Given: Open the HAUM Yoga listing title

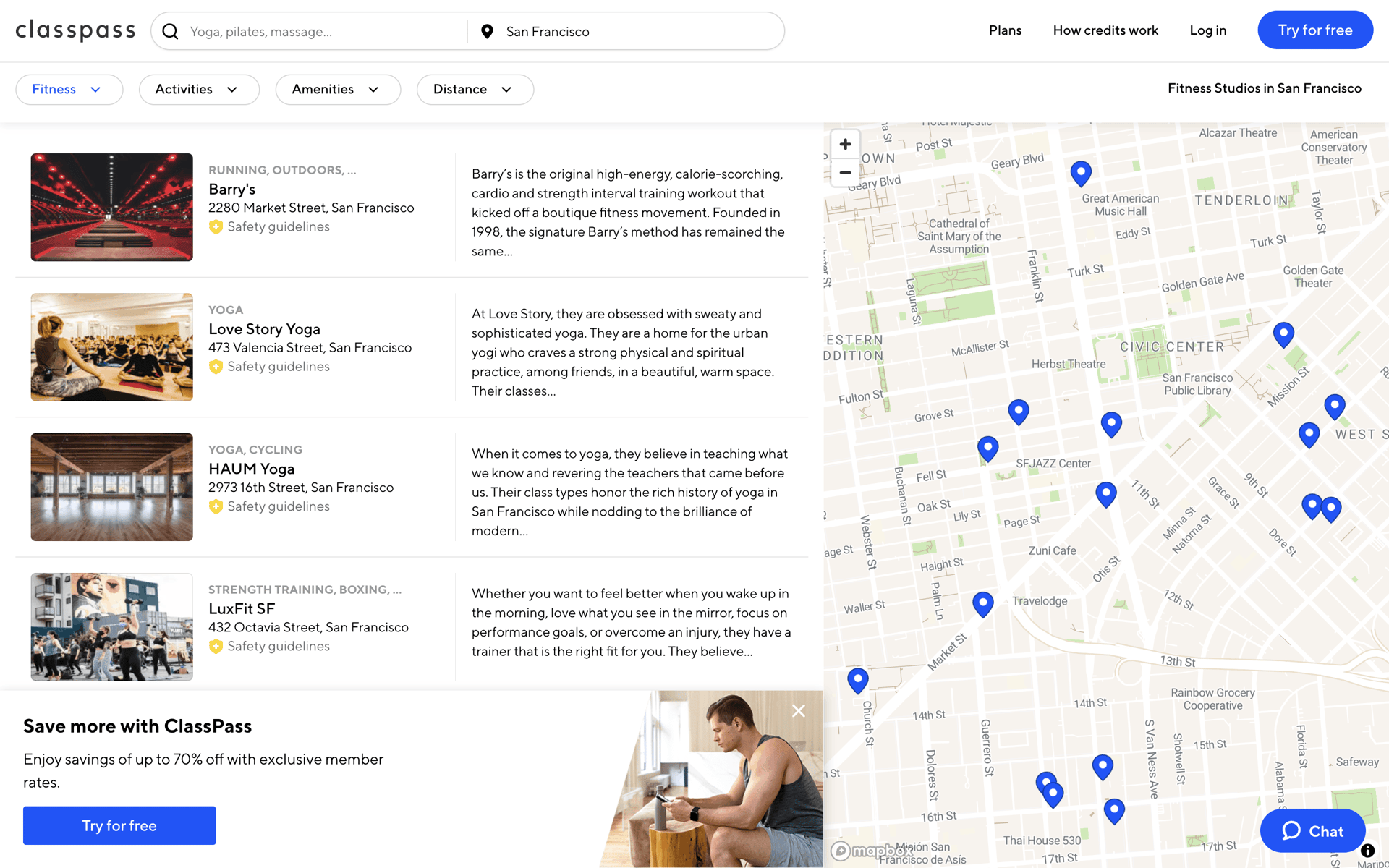Looking at the screenshot, I should [251, 469].
